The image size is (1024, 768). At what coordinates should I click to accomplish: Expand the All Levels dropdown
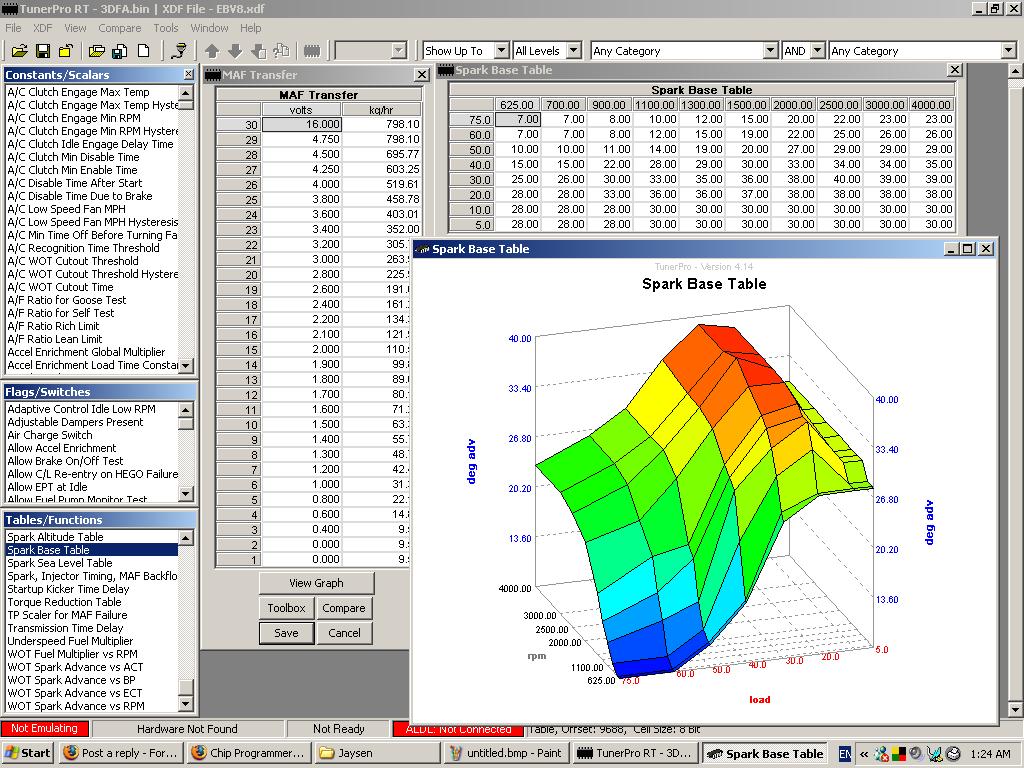pos(573,50)
